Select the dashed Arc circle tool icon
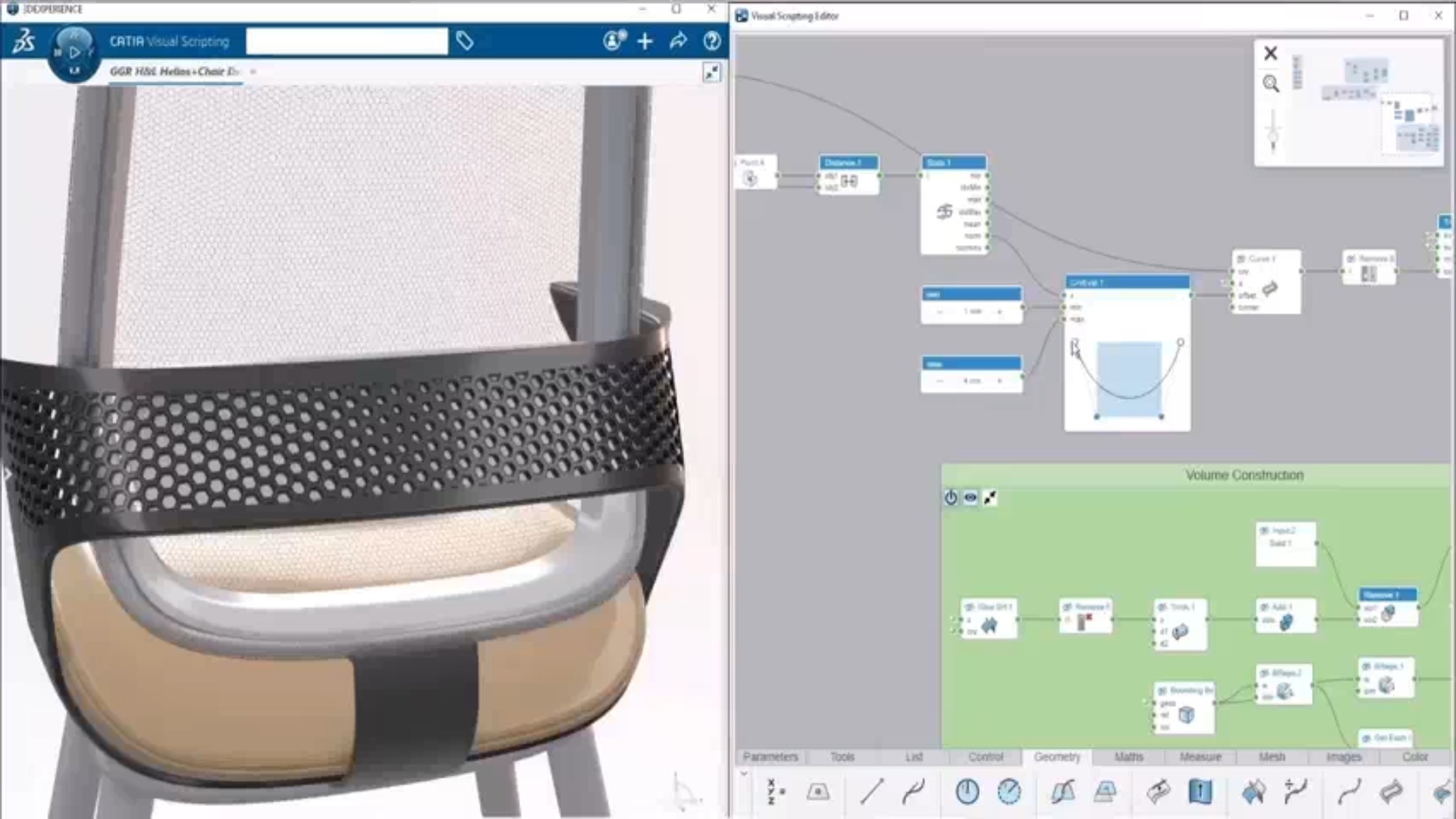 coord(1009,792)
